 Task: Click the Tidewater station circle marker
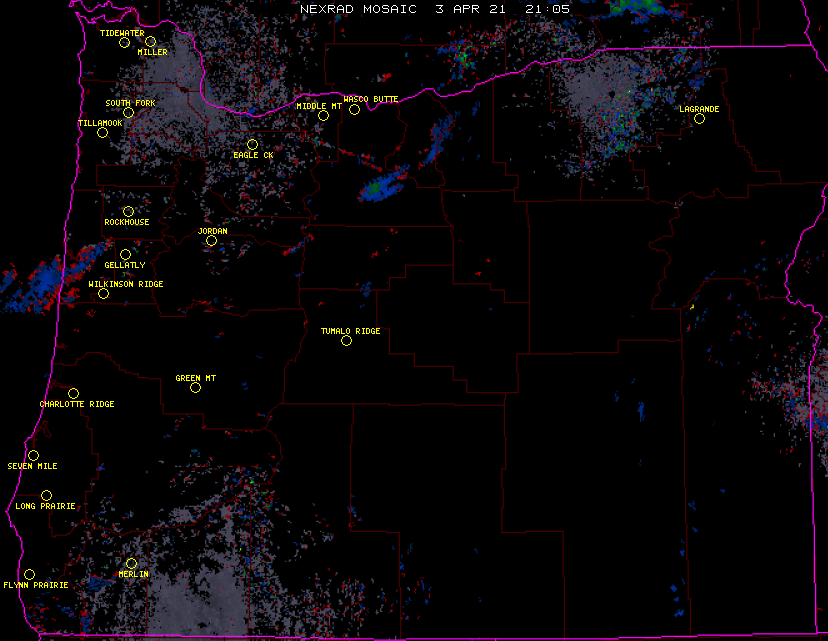tap(125, 42)
